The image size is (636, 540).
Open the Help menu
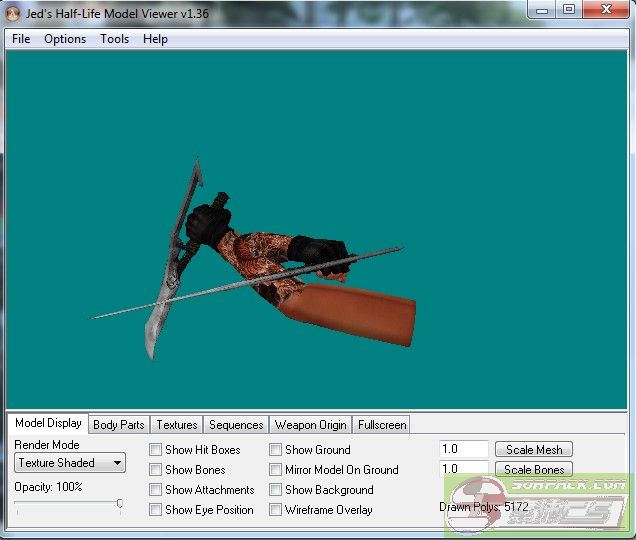point(155,39)
